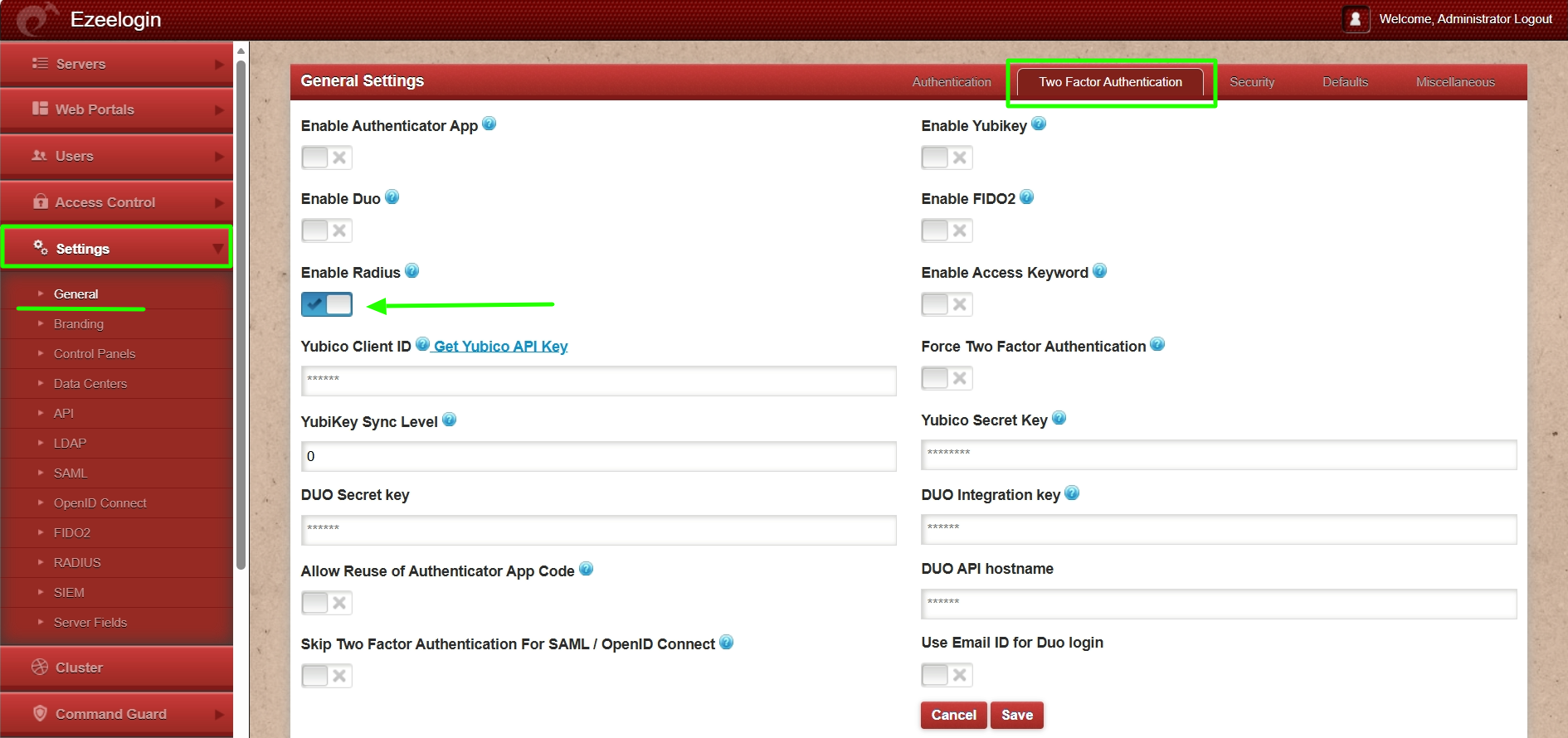Click the YubiKey Sync Level input field
Image resolution: width=1568 pixels, height=738 pixels.
pos(598,456)
